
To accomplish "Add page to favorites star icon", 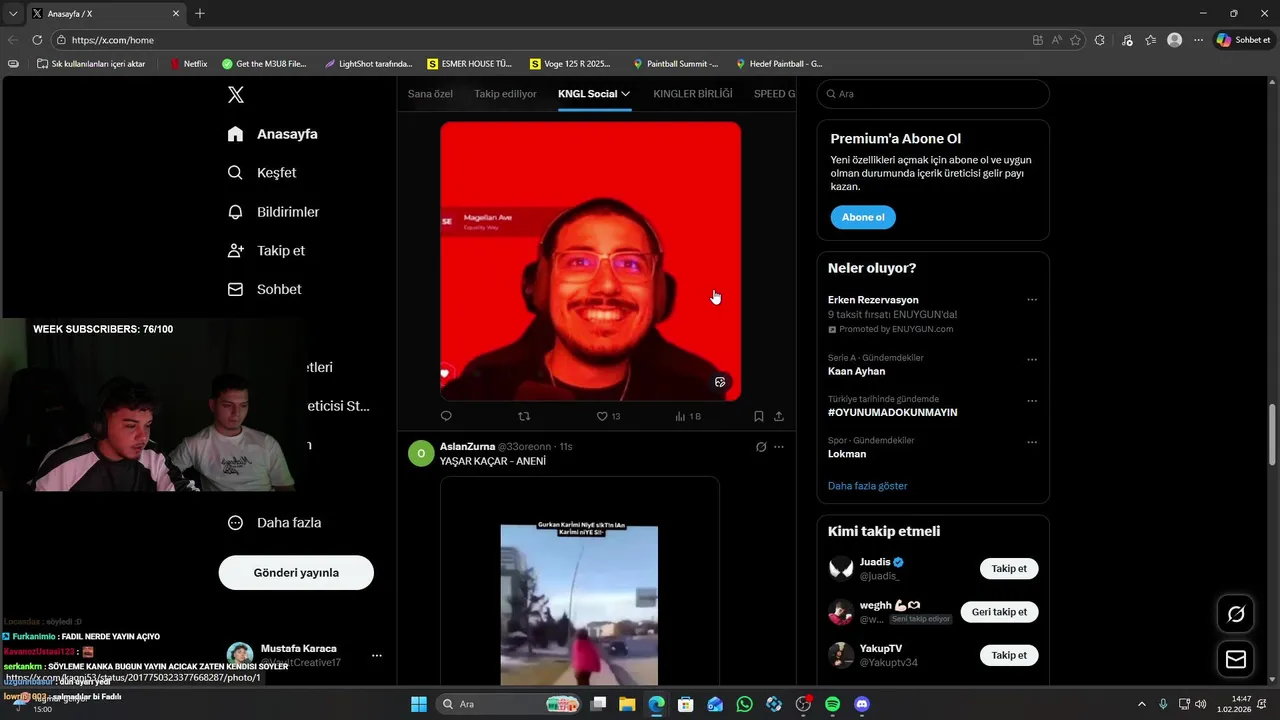I will tap(1076, 40).
